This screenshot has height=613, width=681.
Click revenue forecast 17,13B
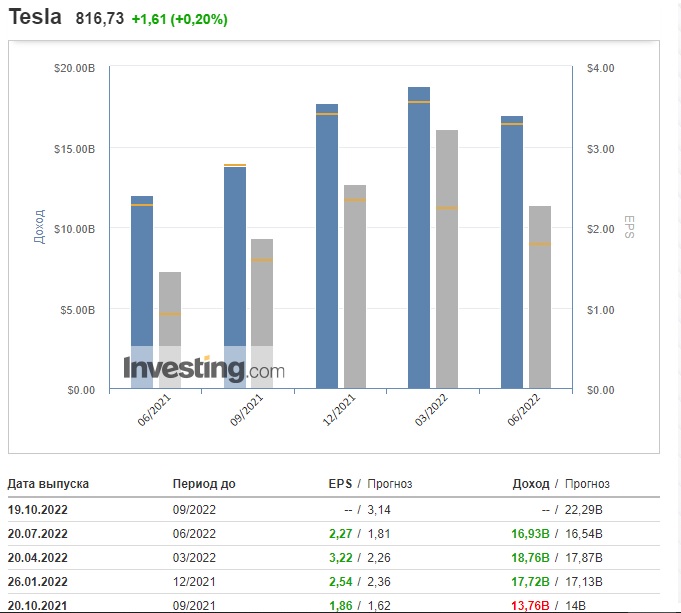pyautogui.click(x=584, y=582)
